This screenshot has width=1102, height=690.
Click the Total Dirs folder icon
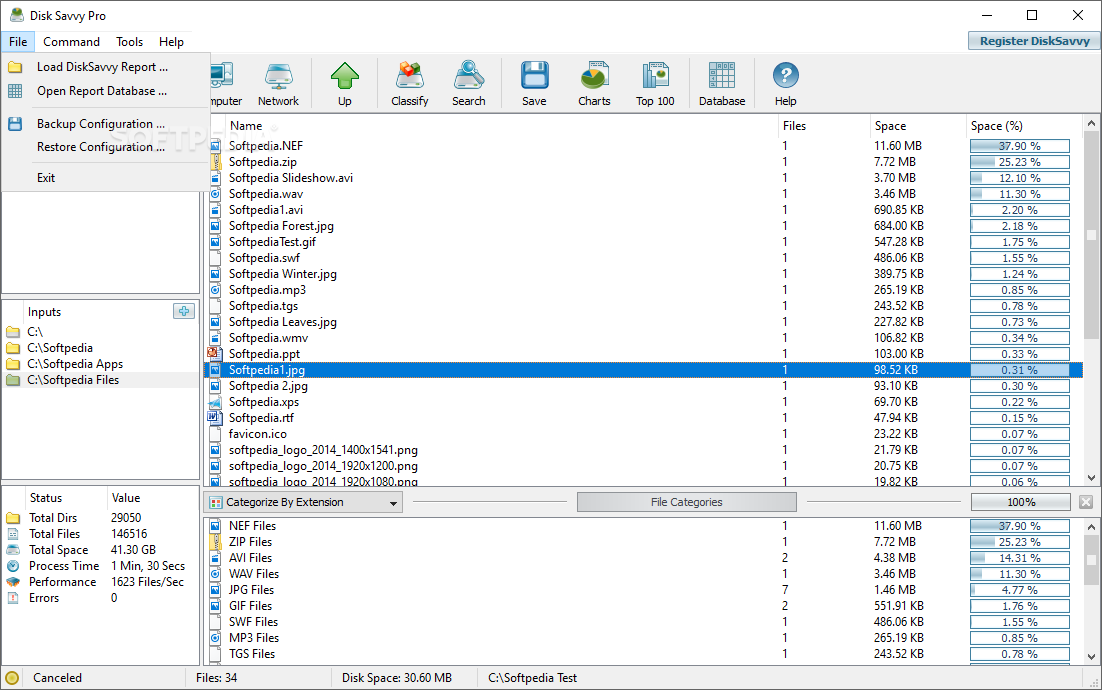13,518
